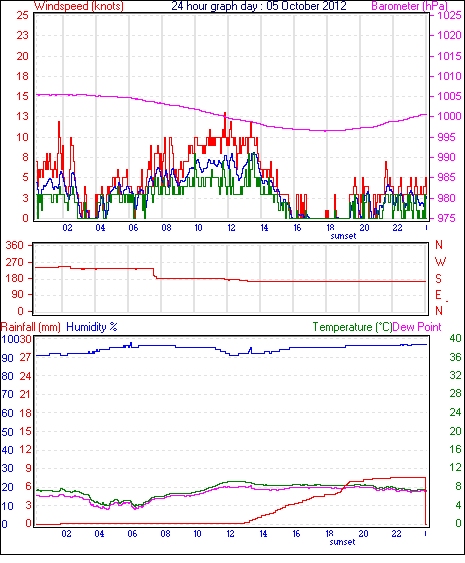The width and height of the screenshot is (465, 563).
Task: Click the 90 humidity axis value
Action: [7, 358]
